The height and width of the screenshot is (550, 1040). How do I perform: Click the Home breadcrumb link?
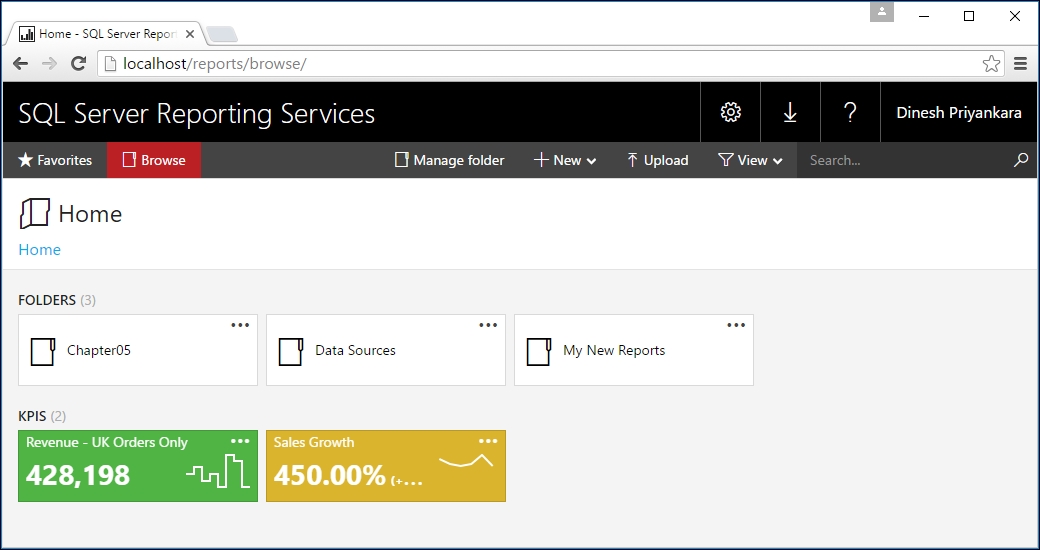pyautogui.click(x=40, y=249)
